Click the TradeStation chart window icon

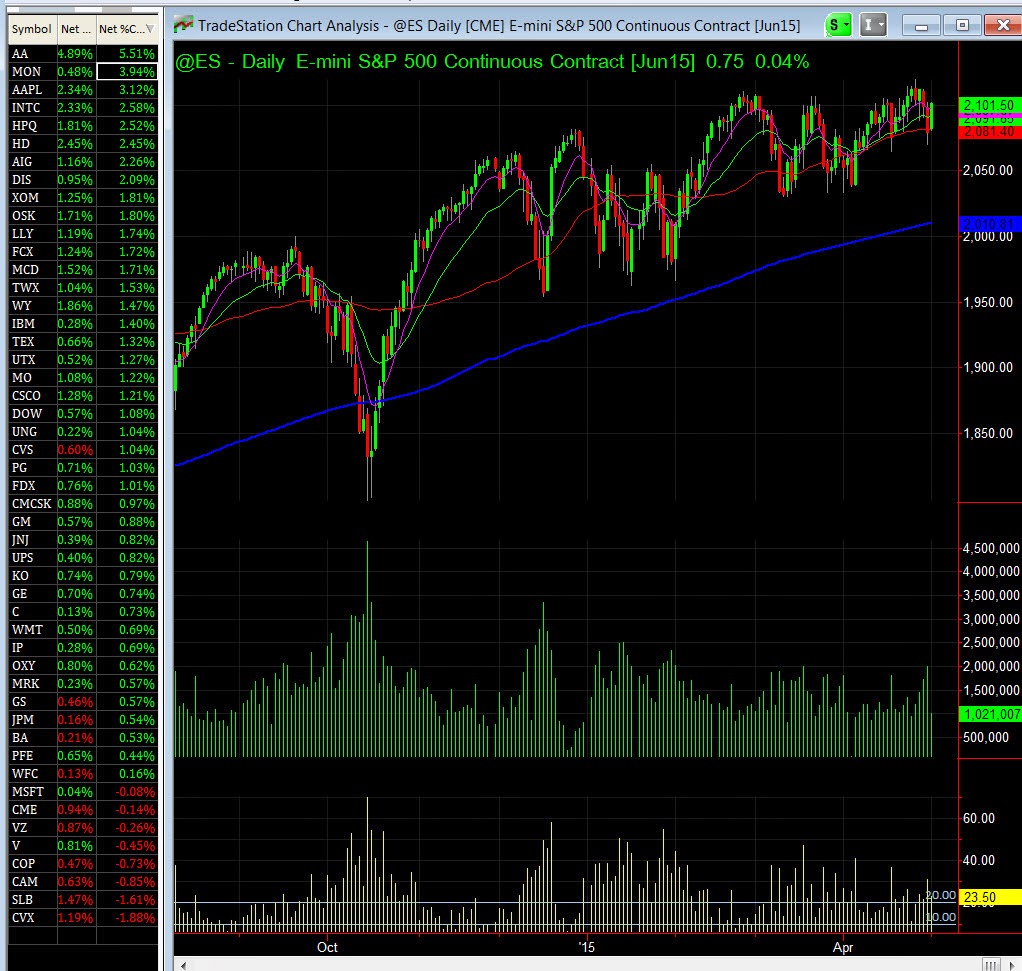point(184,25)
